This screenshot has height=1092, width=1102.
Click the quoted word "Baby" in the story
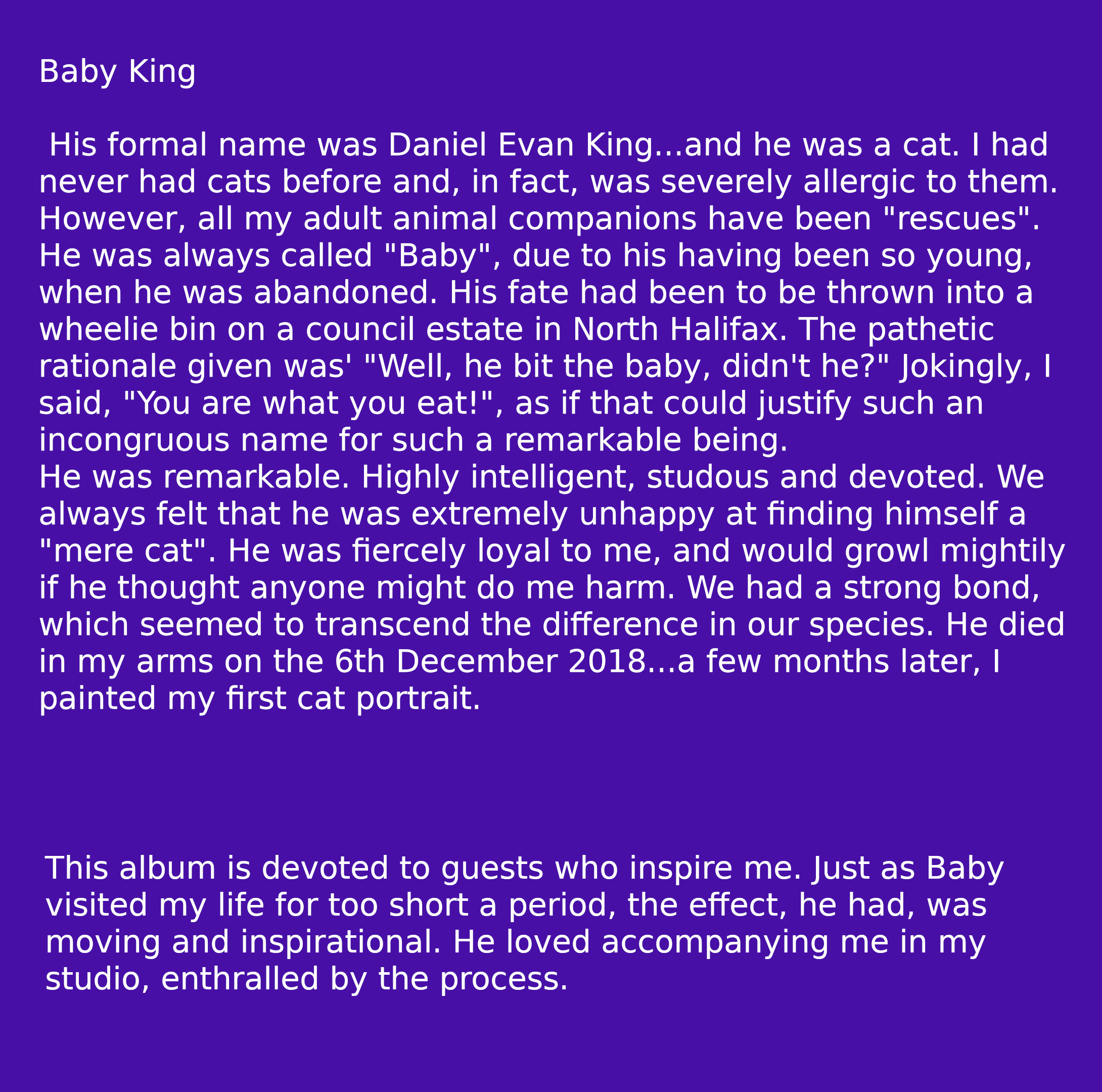click(x=437, y=256)
